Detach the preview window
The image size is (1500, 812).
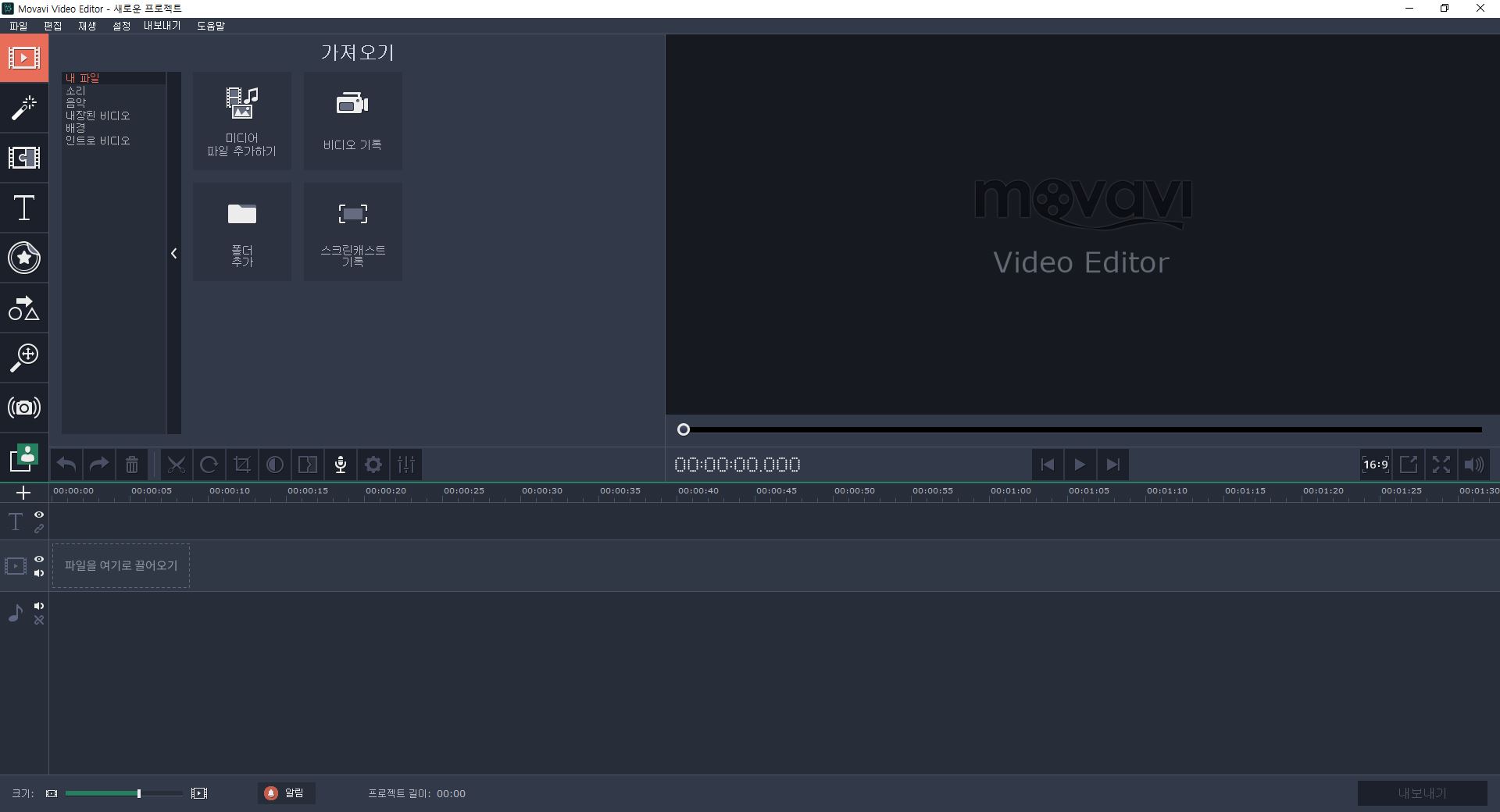click(1409, 465)
